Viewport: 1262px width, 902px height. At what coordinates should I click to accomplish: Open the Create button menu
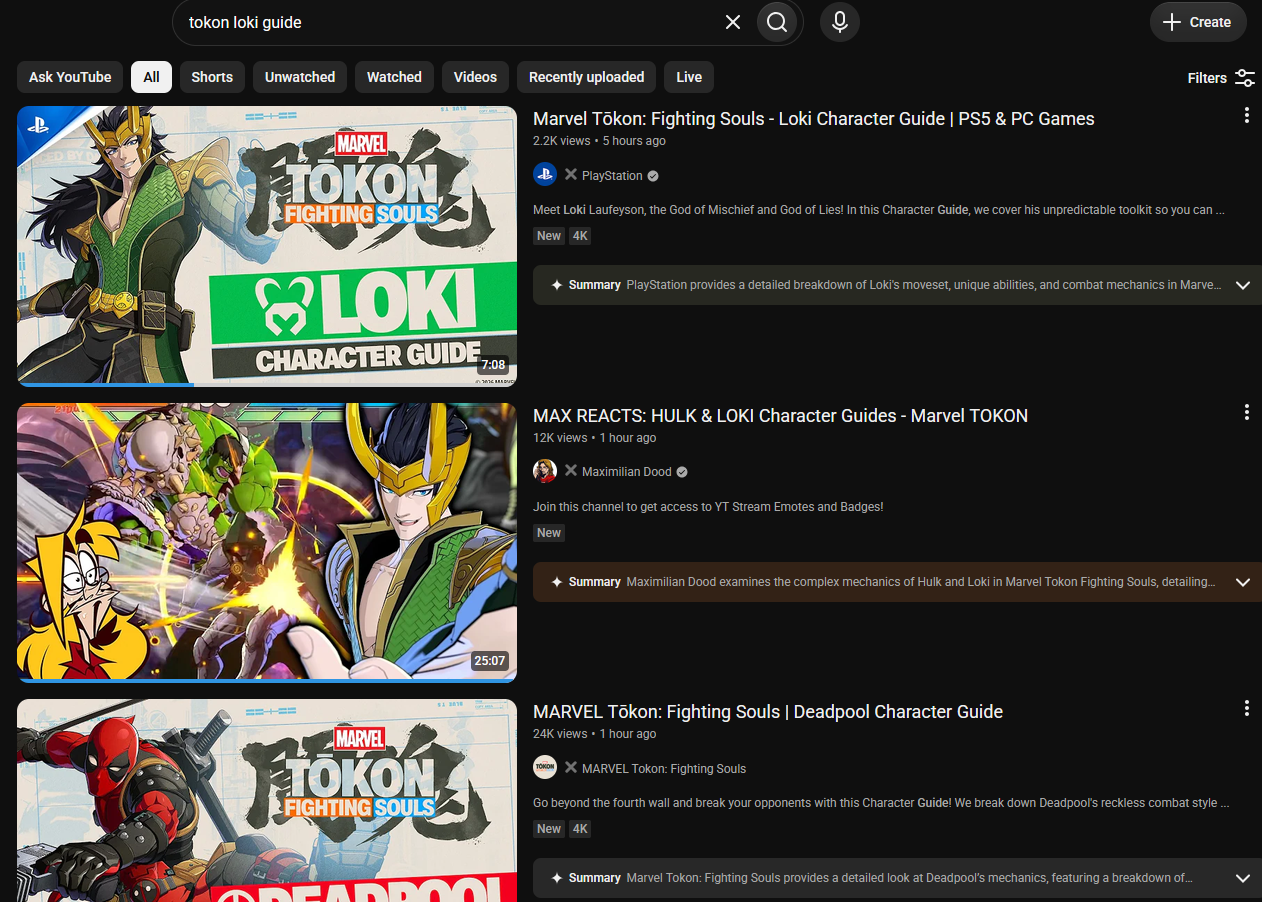1198,22
